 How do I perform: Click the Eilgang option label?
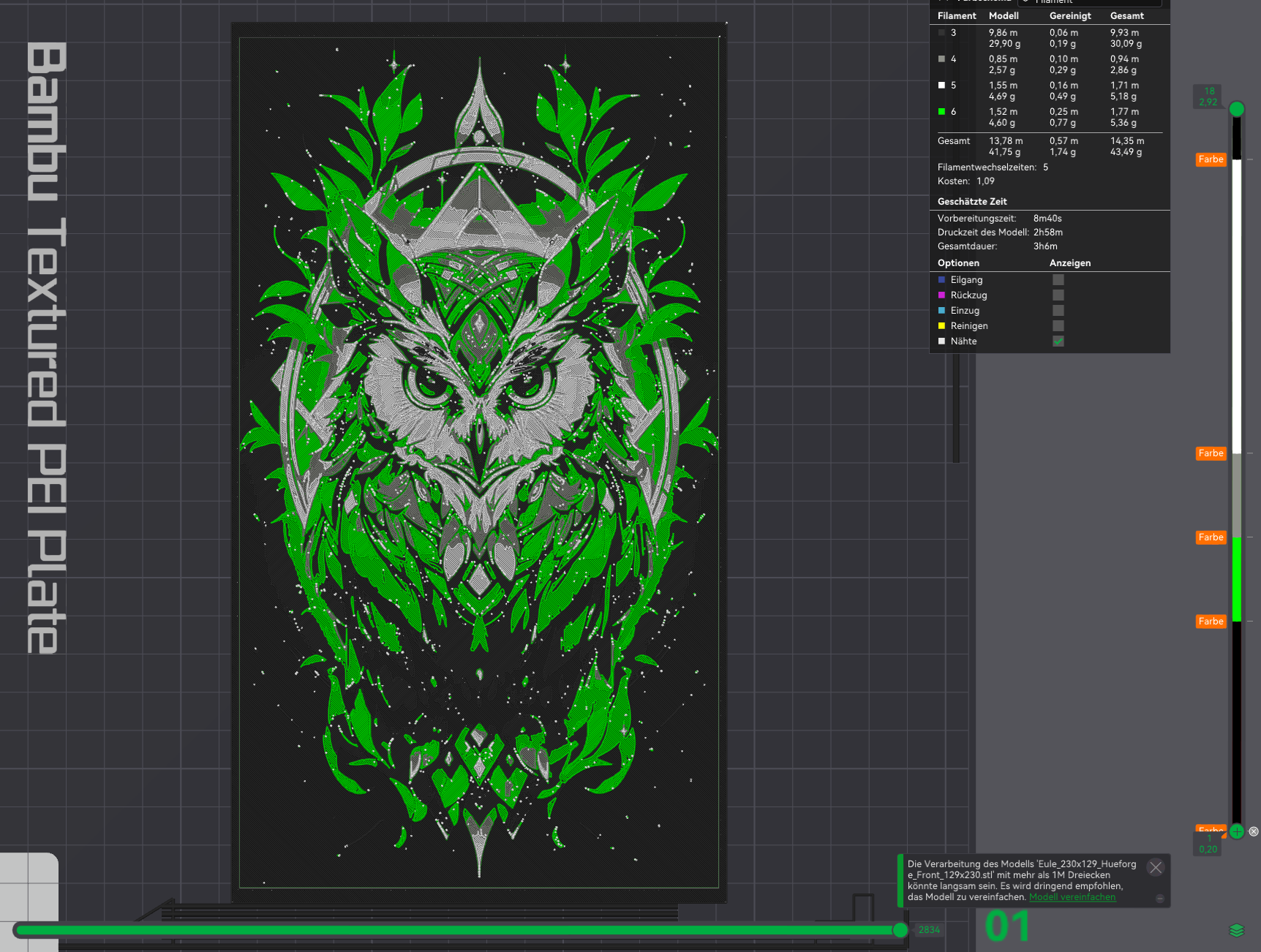966,280
